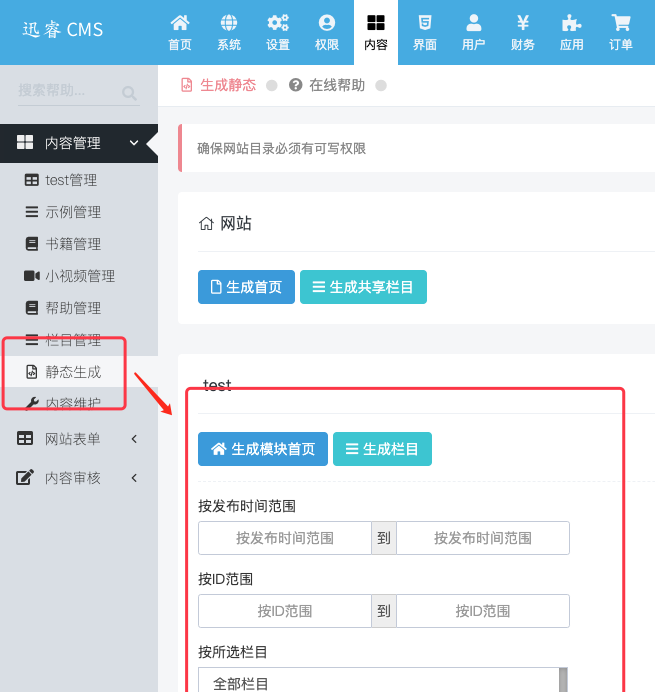
Task: Select 全部栏目 in the category list
Action: coord(241,683)
